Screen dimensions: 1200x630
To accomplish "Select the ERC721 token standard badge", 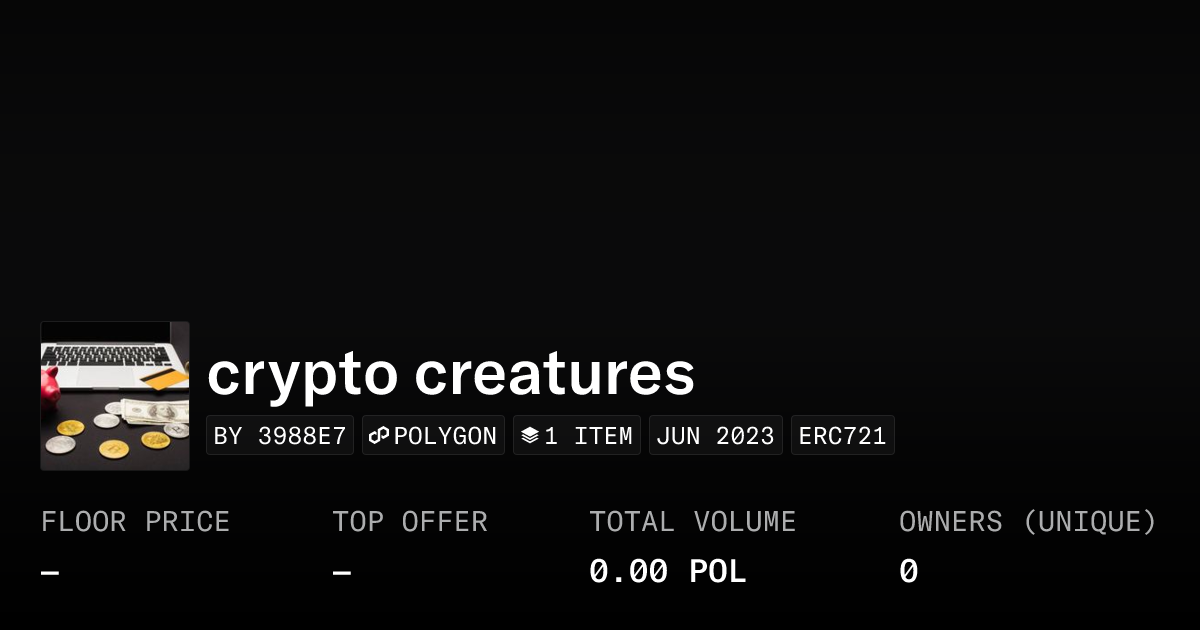I will (842, 436).
